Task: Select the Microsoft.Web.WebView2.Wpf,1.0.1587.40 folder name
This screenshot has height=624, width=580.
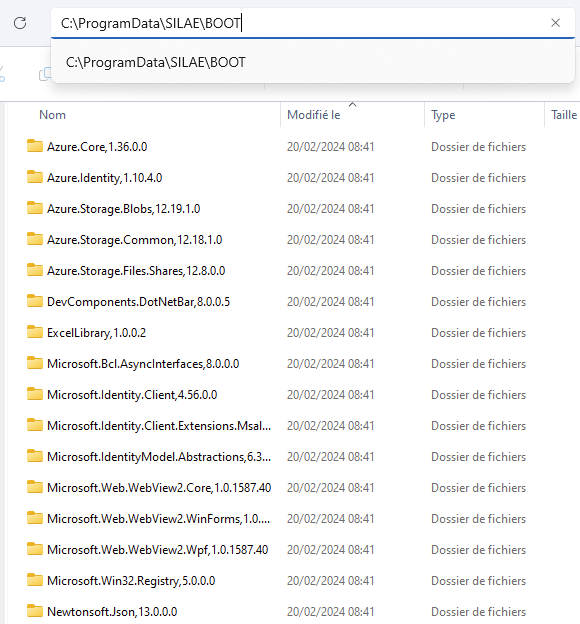Action: 158,550
